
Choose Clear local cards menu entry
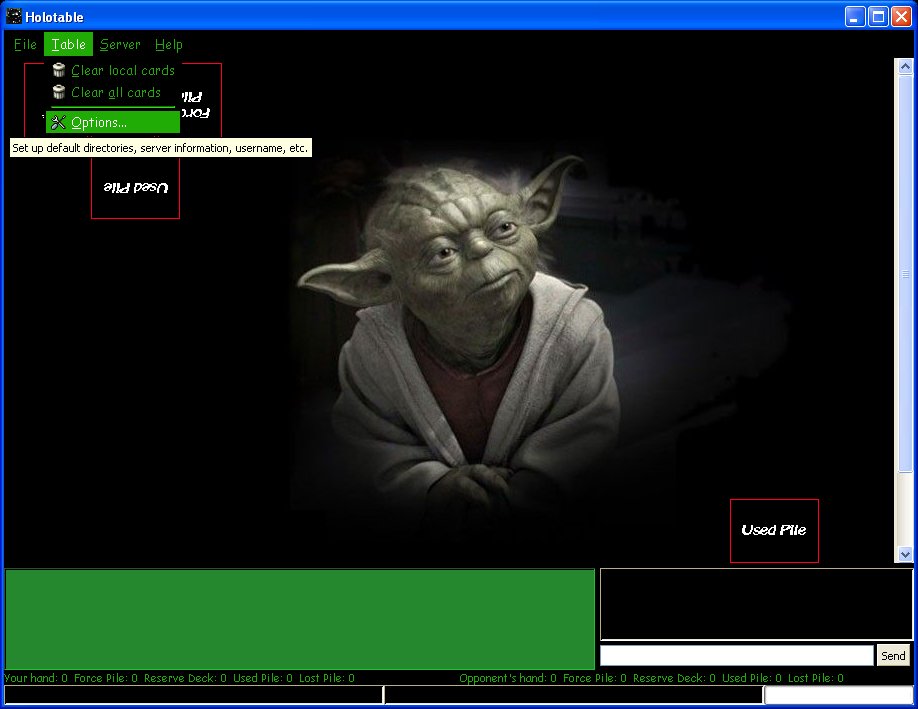pos(113,70)
